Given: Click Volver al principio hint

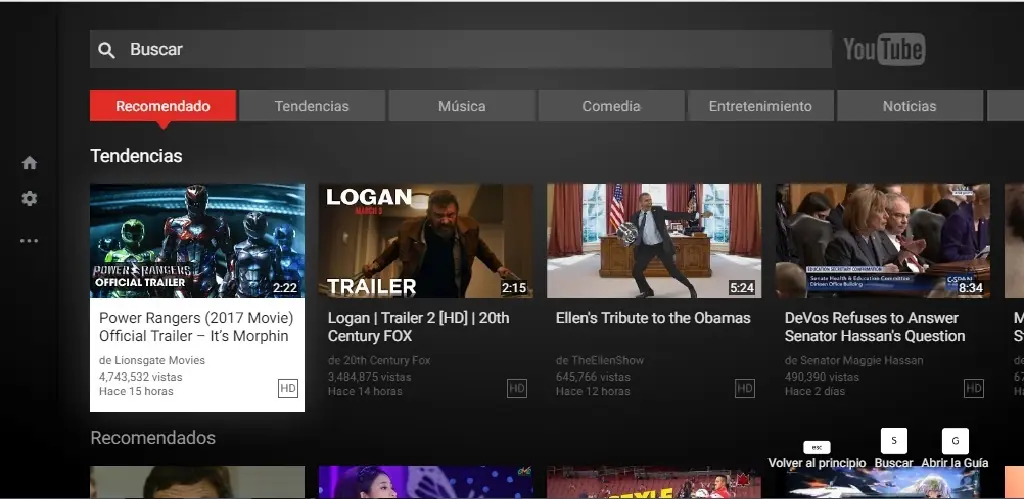Looking at the screenshot, I should click(817, 463).
